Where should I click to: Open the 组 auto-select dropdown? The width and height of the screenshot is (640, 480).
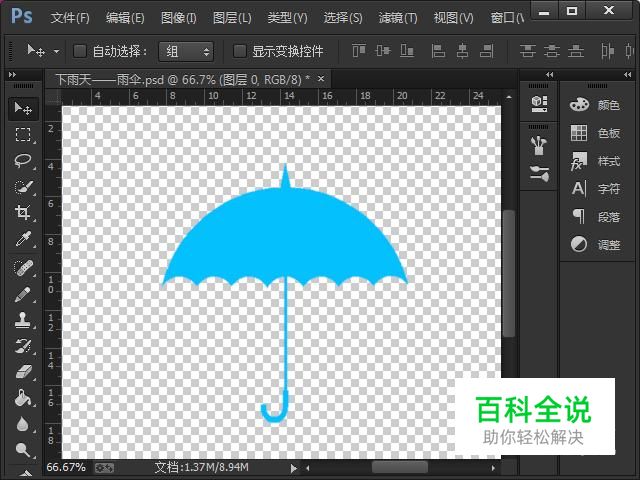click(x=186, y=51)
